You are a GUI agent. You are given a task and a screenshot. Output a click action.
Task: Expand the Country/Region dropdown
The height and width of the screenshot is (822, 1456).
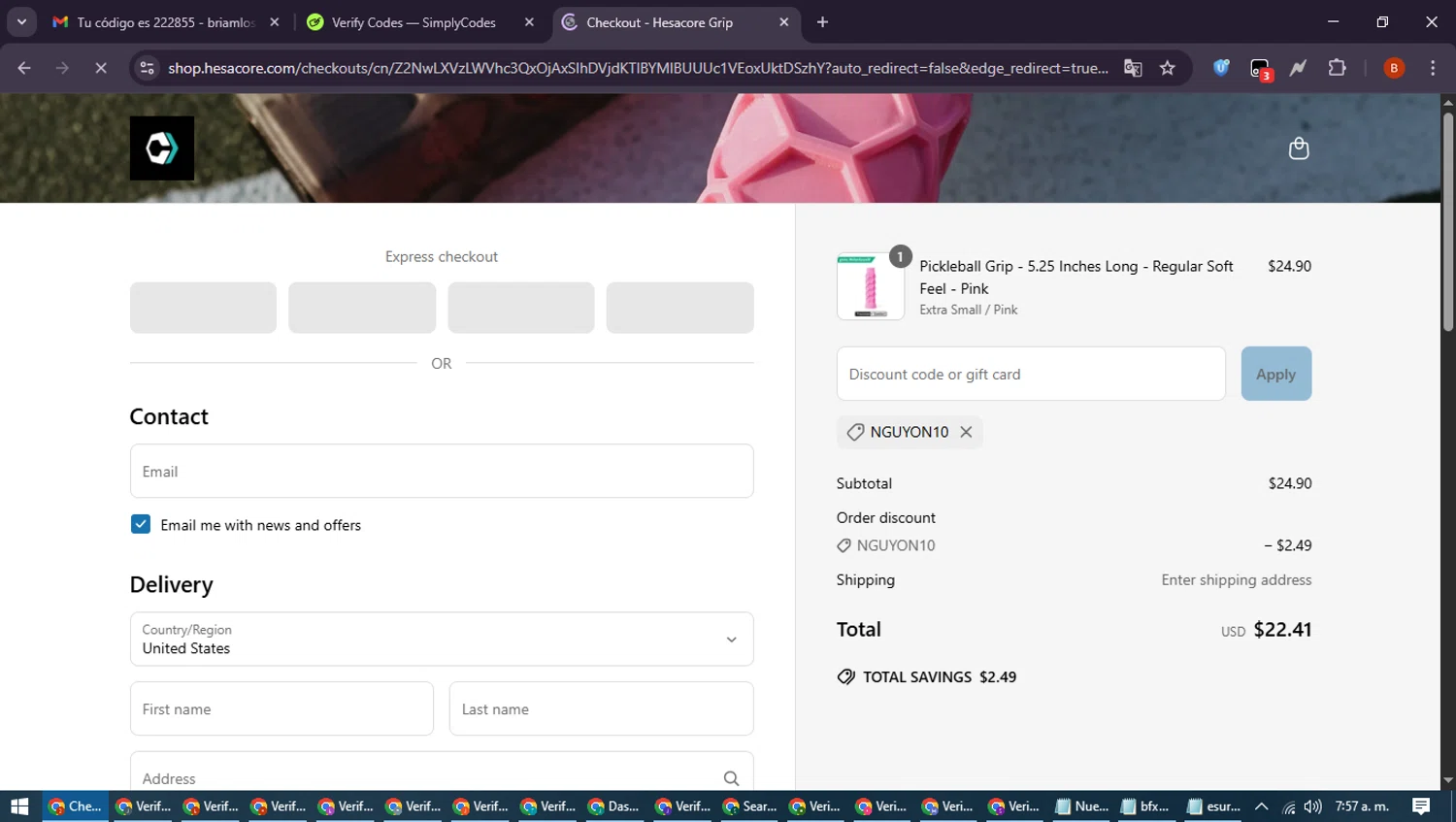442,639
